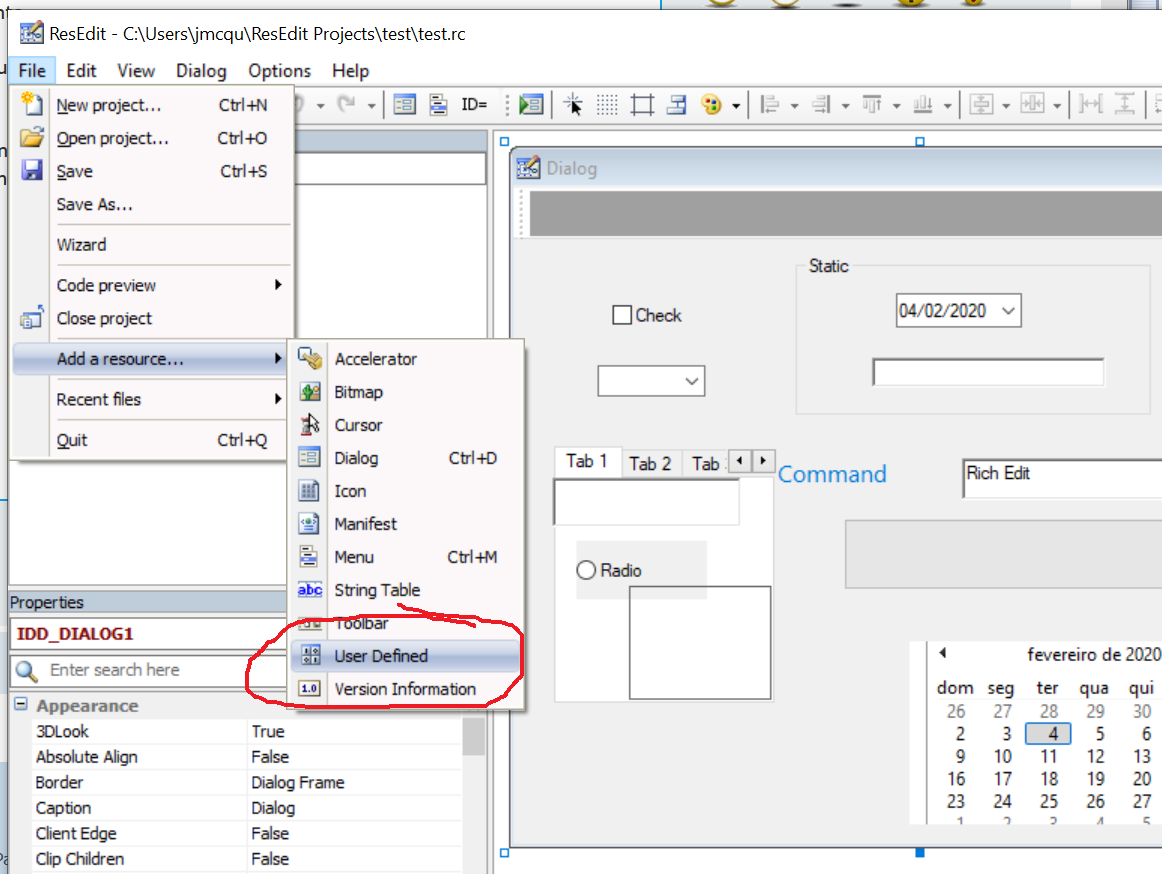Click the Accelerator resource icon

tap(310, 359)
